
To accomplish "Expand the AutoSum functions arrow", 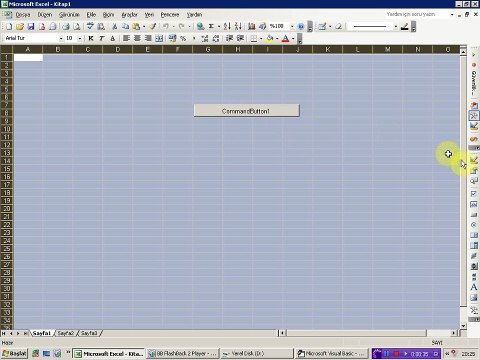I will click(219, 26).
